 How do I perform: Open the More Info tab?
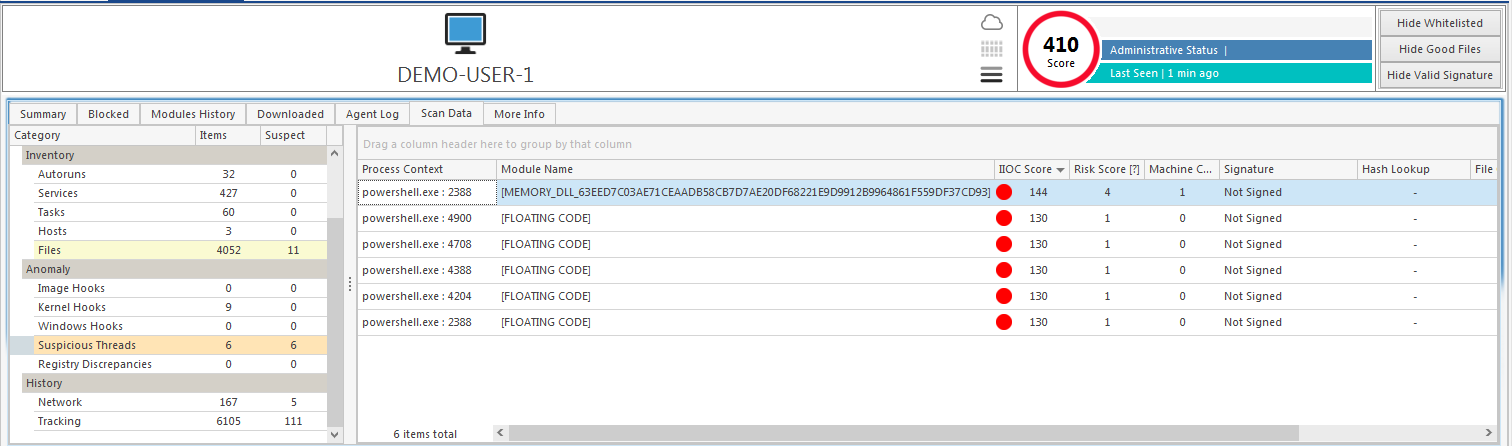pos(519,114)
